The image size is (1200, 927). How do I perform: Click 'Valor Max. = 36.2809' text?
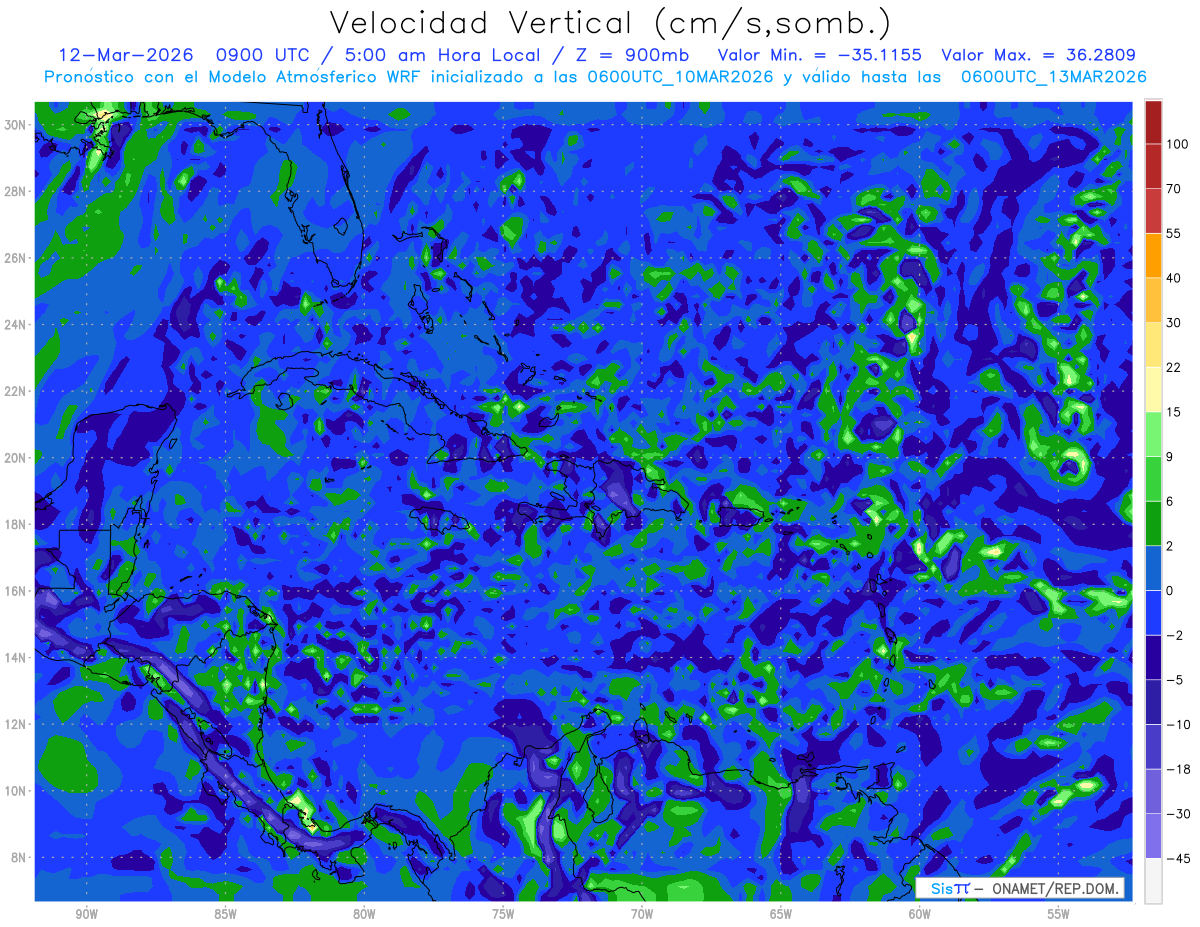(x=1038, y=54)
